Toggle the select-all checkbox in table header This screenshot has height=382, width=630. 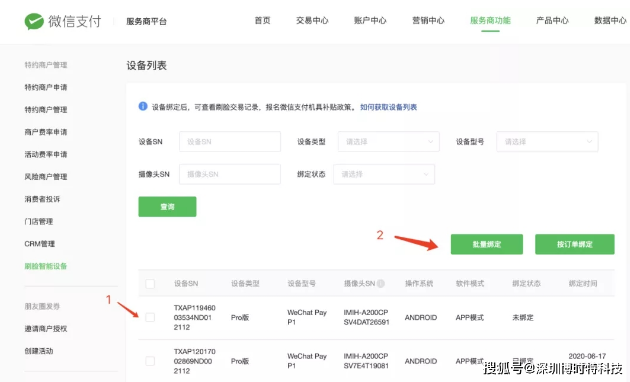pyautogui.click(x=150, y=284)
